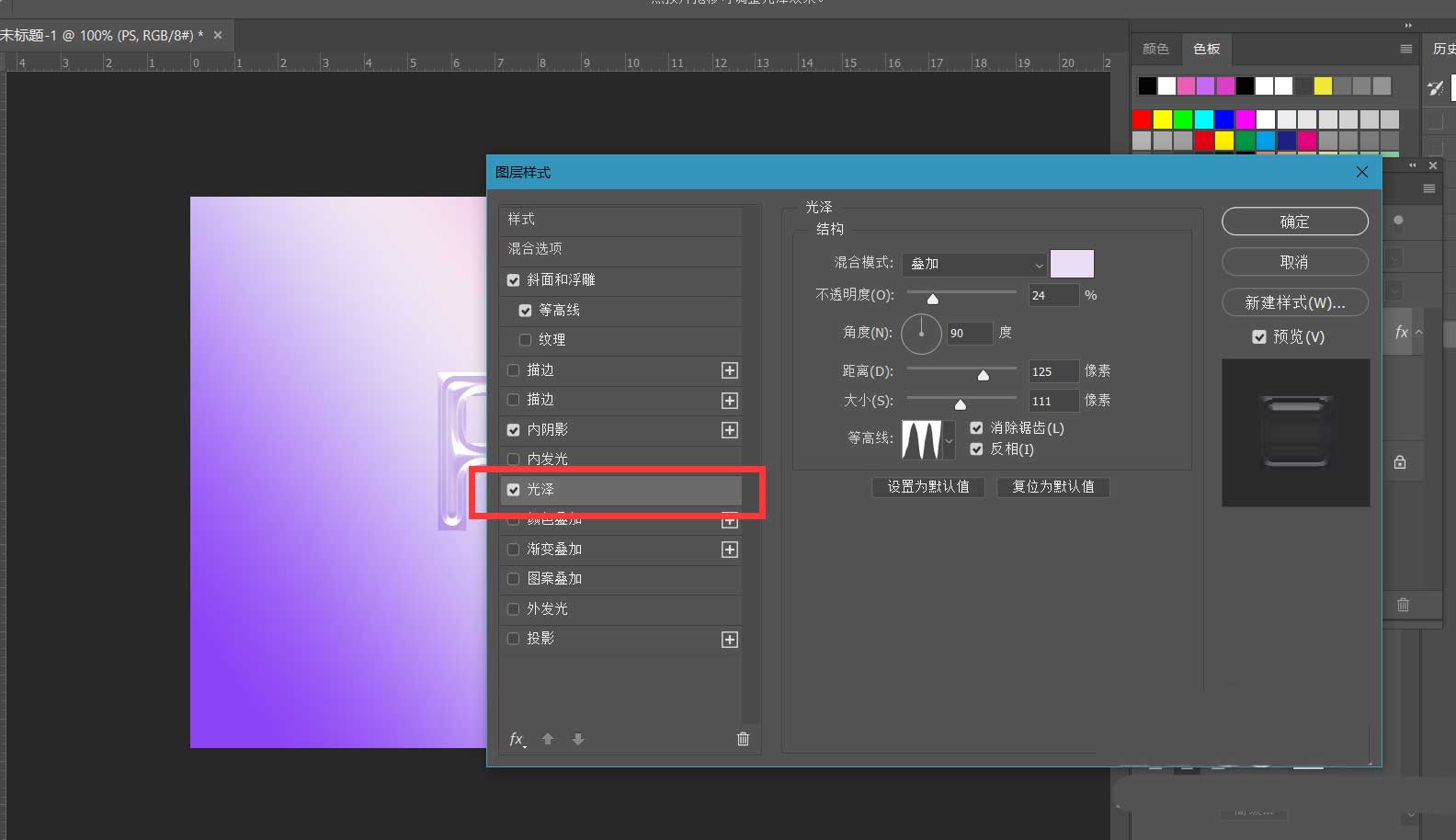Click the 距离 slider handle

984,375
